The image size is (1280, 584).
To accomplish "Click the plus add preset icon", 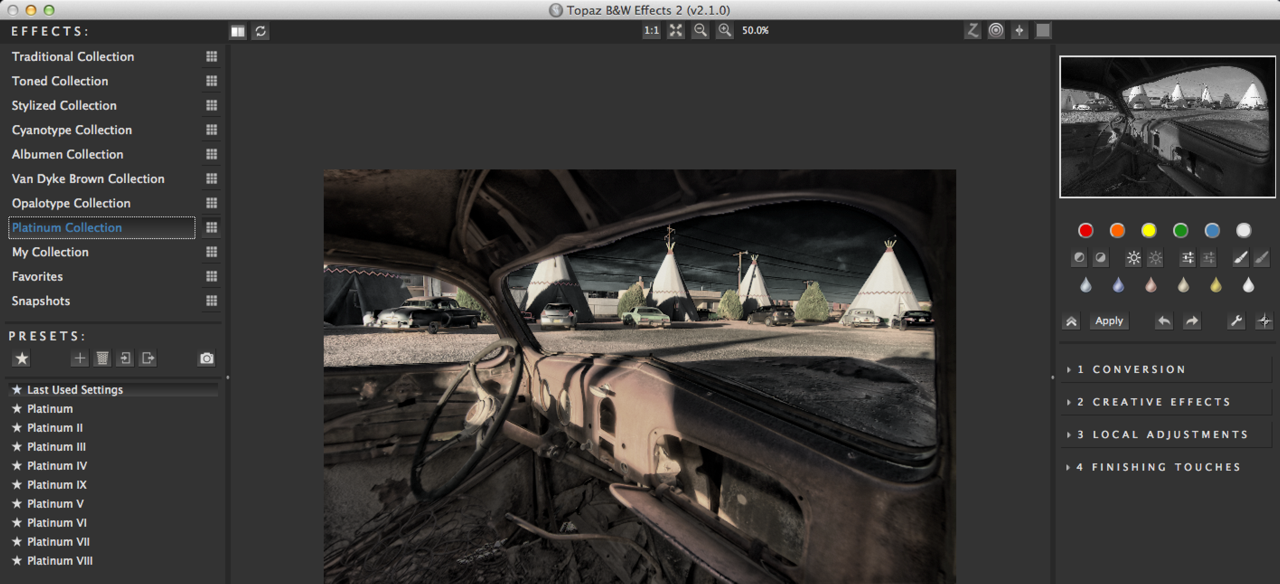I will [80, 359].
